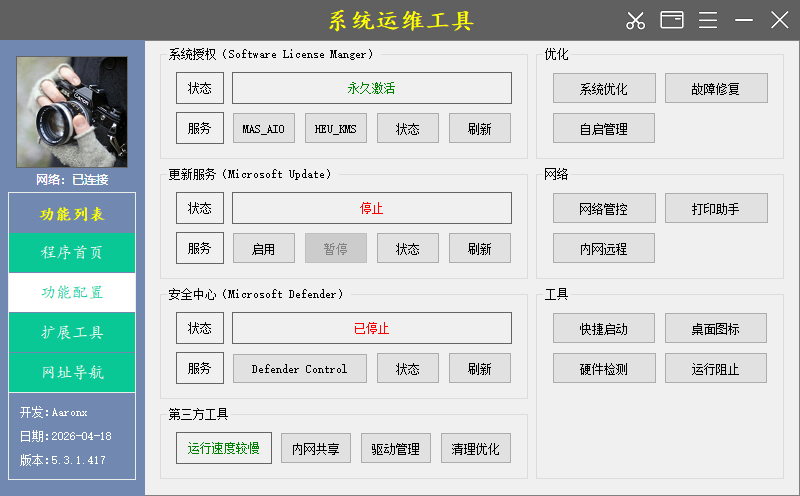Open Defender Control
Image resolution: width=800 pixels, height=496 pixels.
[x=300, y=368]
